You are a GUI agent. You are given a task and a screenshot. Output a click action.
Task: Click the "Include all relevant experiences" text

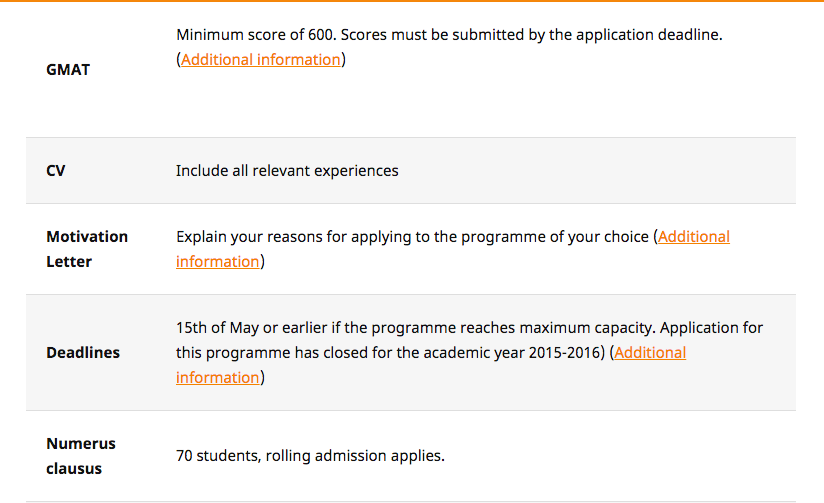tap(287, 171)
